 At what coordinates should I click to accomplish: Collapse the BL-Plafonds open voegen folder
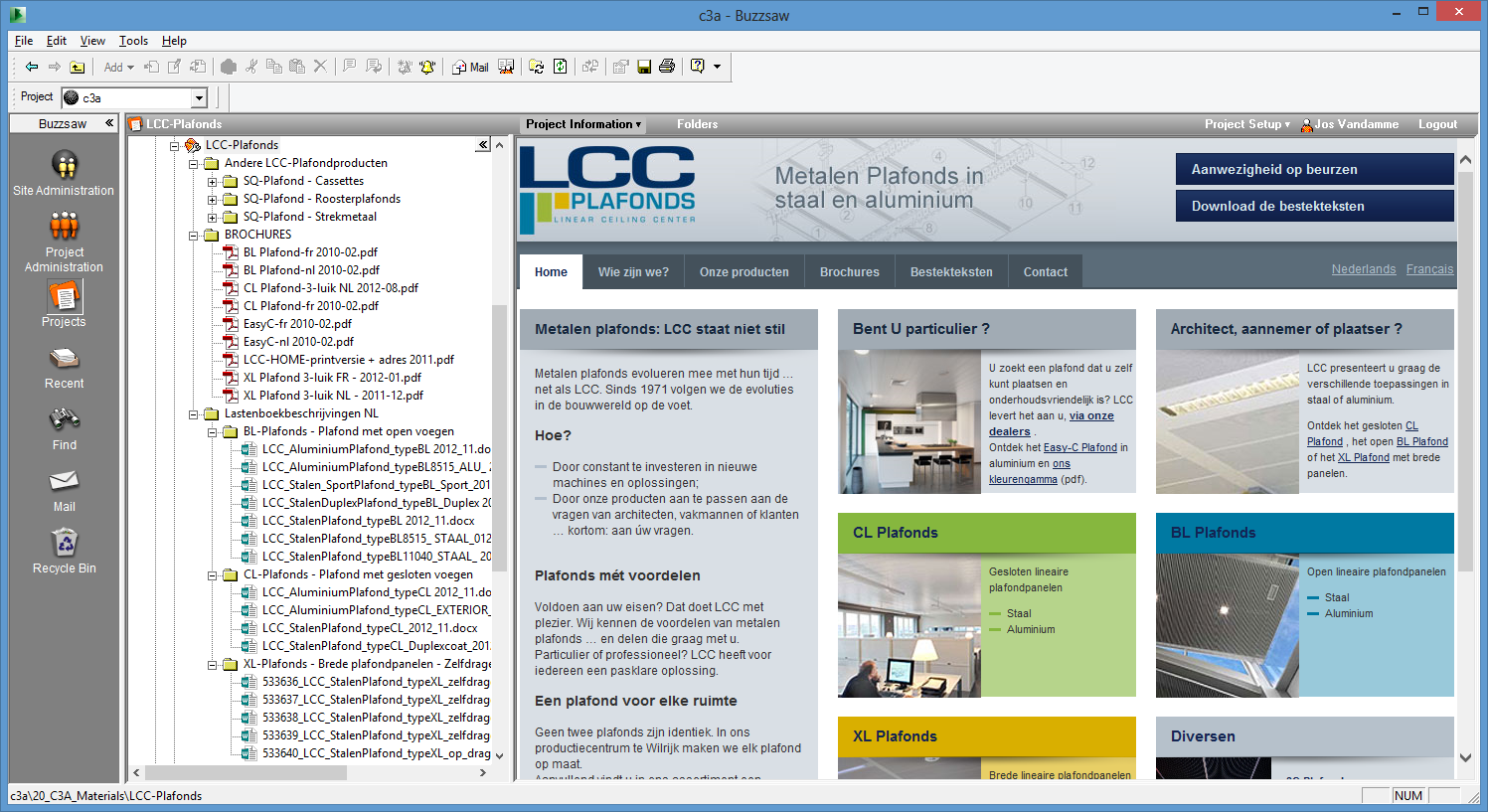(212, 431)
